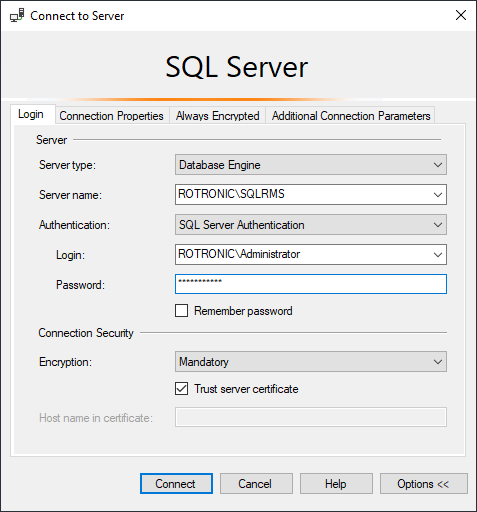Close the Connect to Server dialog
The width and height of the screenshot is (477, 512).
(461, 15)
